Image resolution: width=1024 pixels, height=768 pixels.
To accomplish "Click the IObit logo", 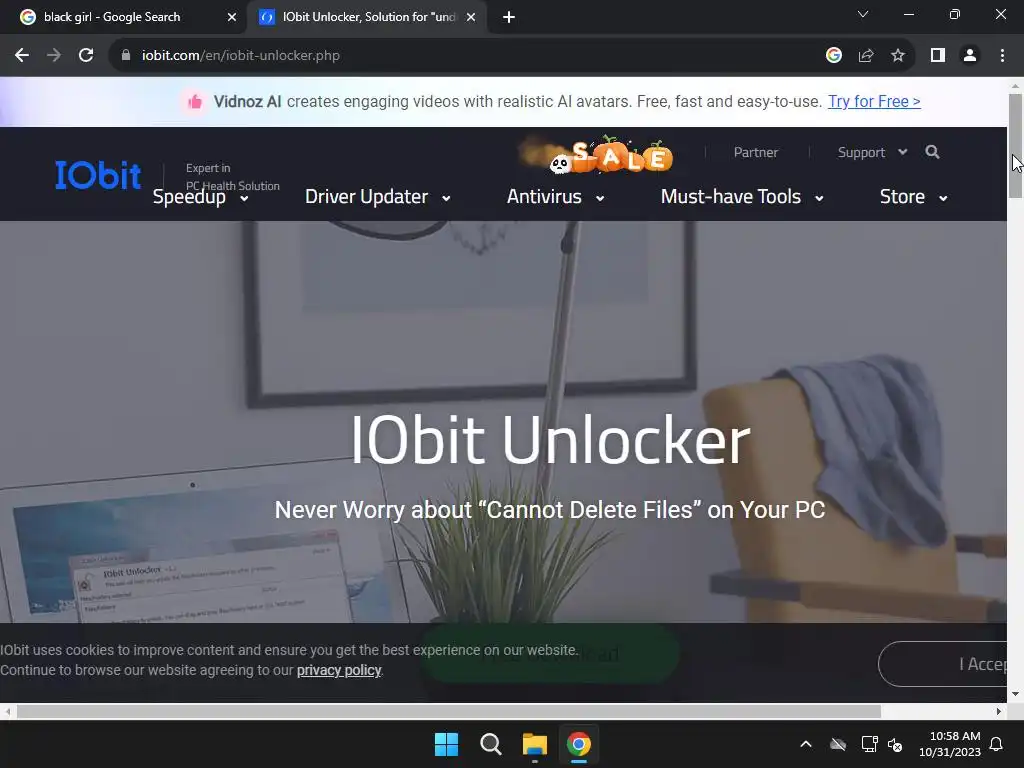I will tap(98, 175).
